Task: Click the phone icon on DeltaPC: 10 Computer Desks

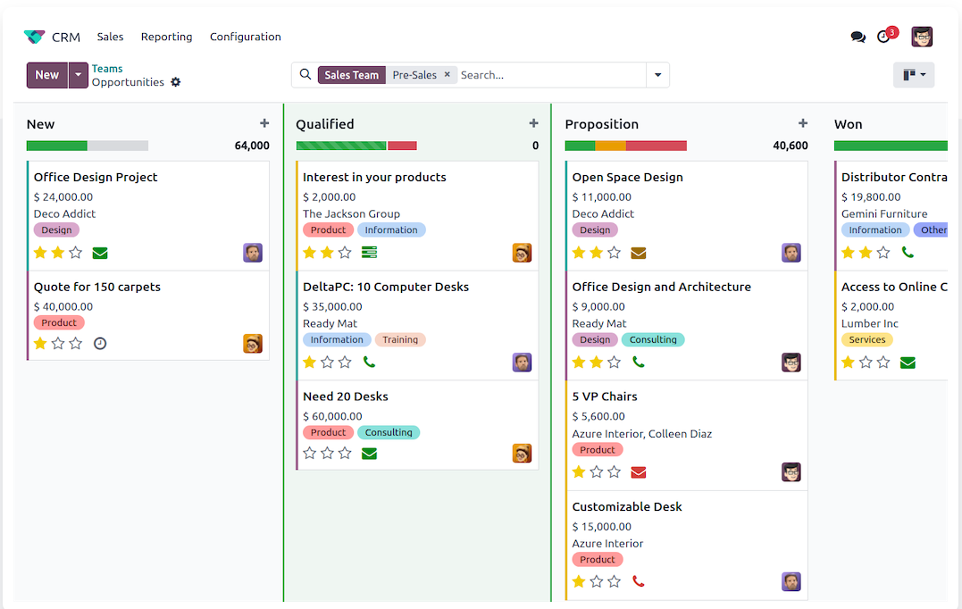Action: click(369, 362)
